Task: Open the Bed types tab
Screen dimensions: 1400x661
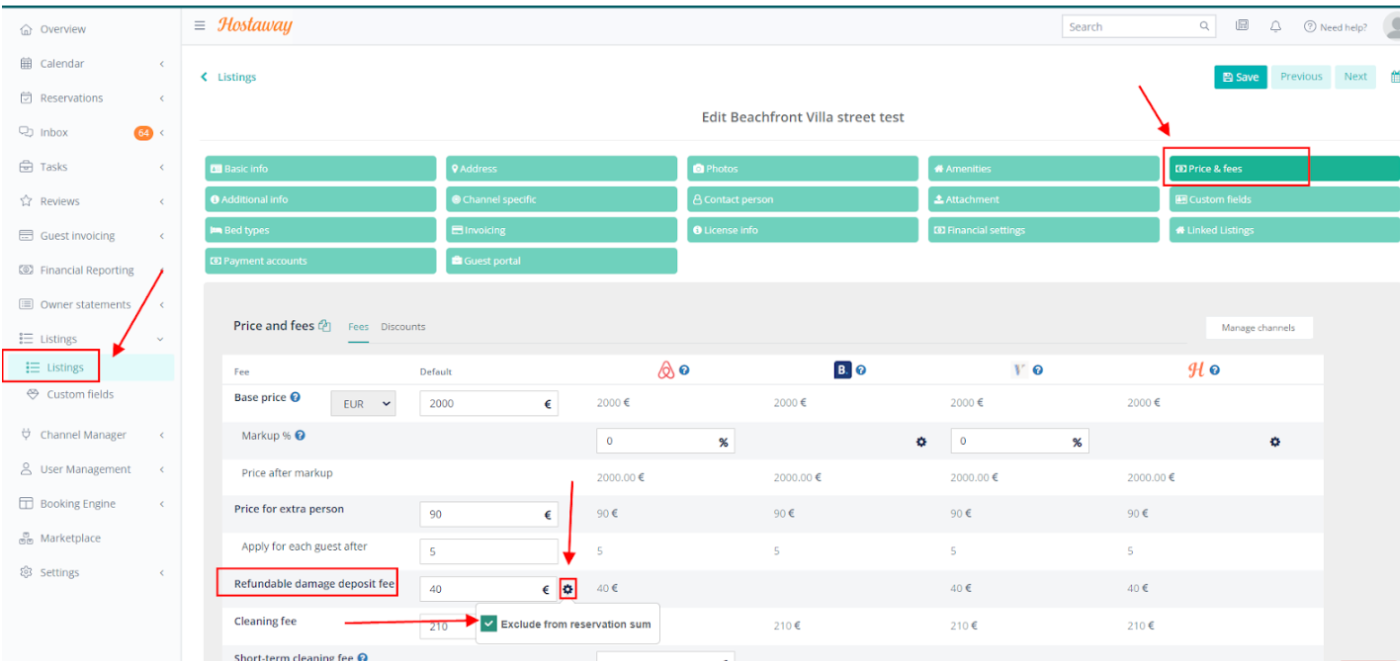Action: (321, 230)
